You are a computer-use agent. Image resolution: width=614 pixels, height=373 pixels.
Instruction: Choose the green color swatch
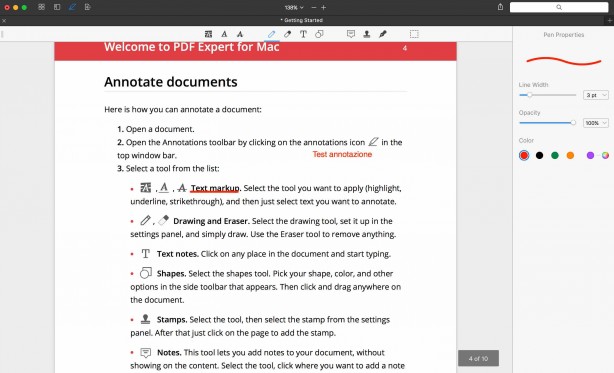click(x=555, y=155)
